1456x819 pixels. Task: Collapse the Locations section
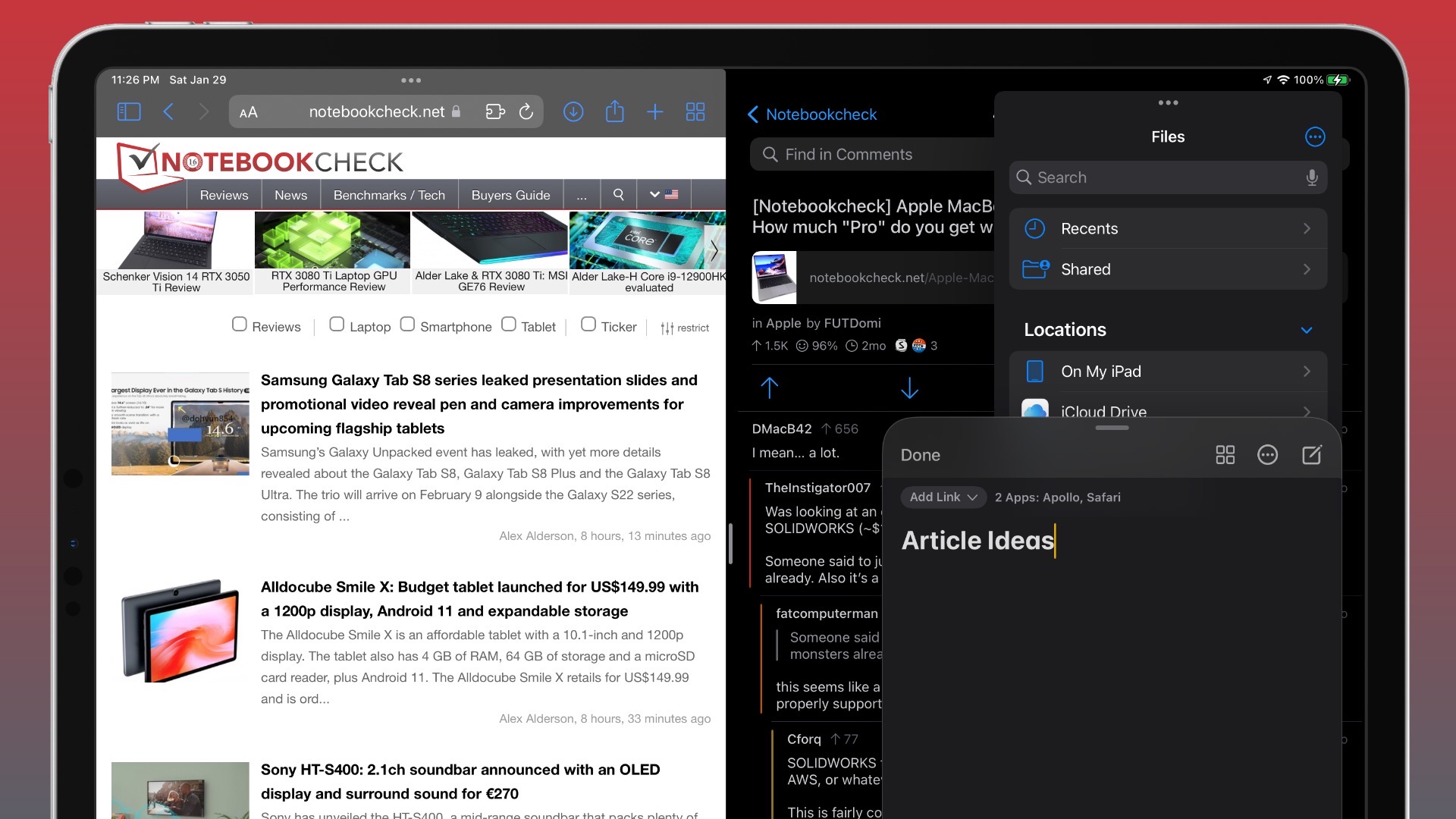click(x=1306, y=330)
